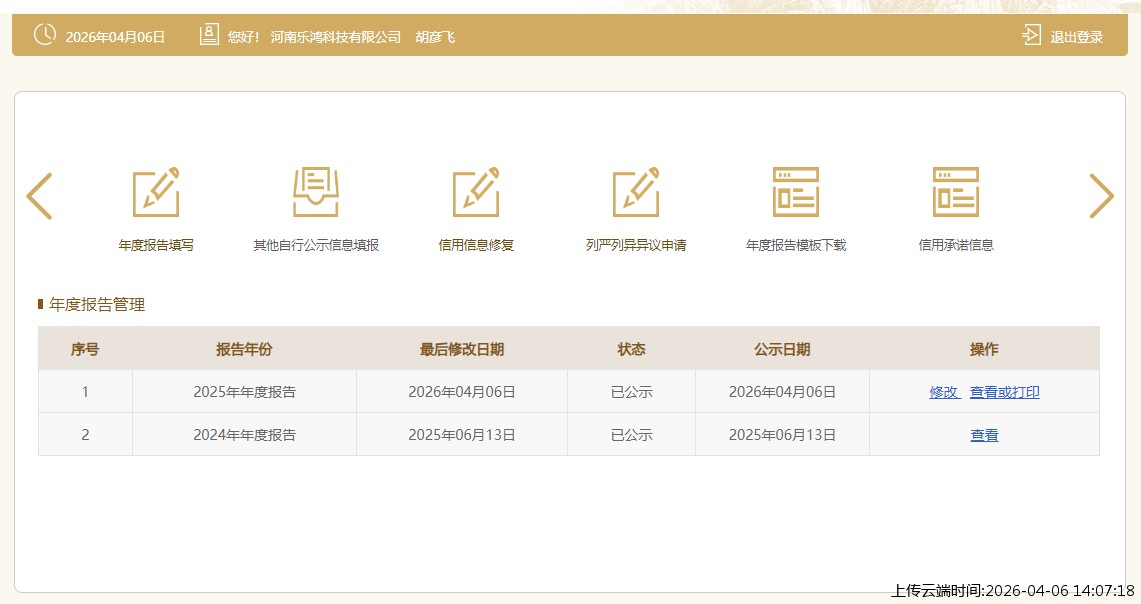Select the 信用信息修复 menu label

[x=476, y=245]
